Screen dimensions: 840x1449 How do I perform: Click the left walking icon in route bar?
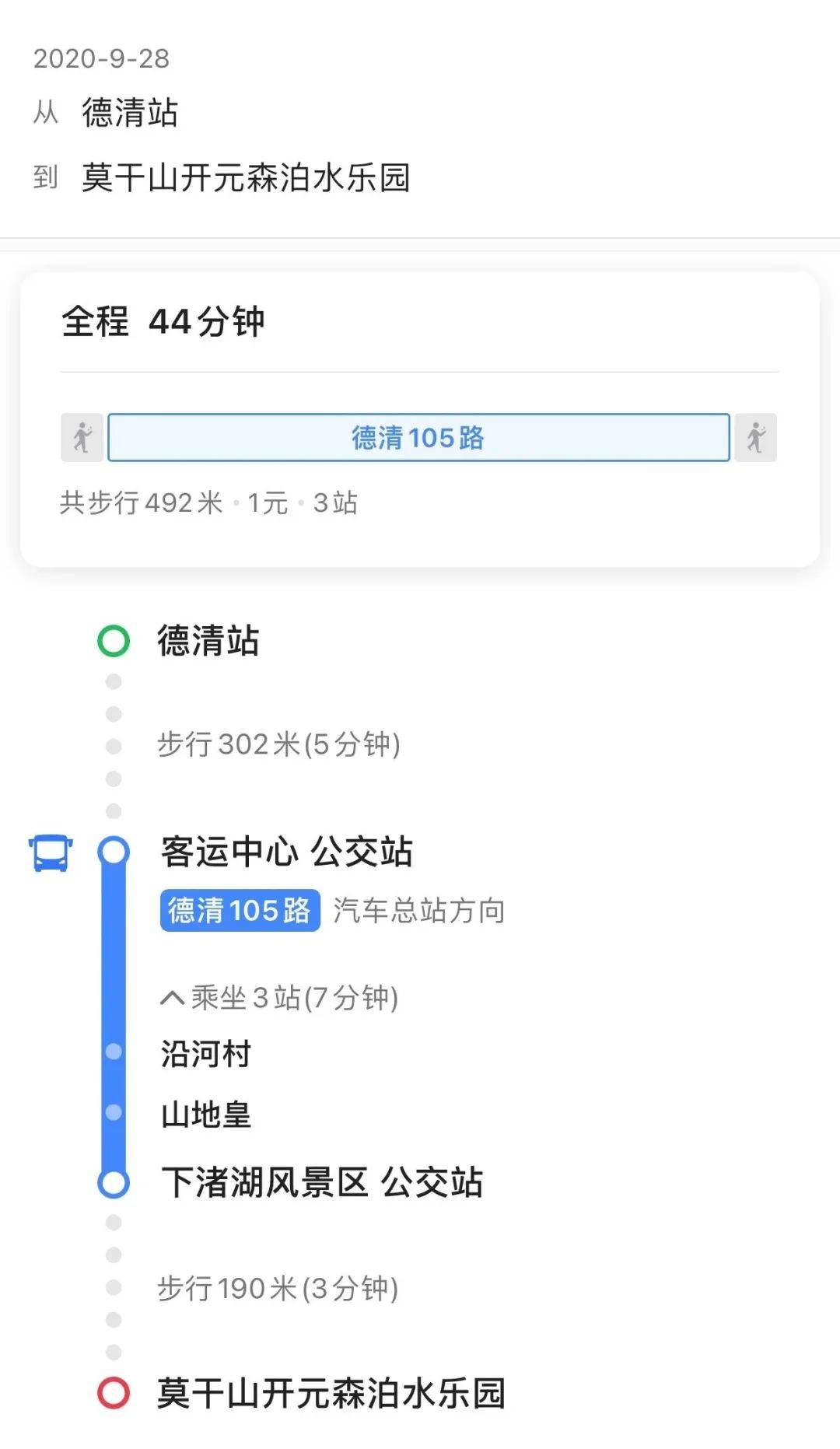pos(82,437)
